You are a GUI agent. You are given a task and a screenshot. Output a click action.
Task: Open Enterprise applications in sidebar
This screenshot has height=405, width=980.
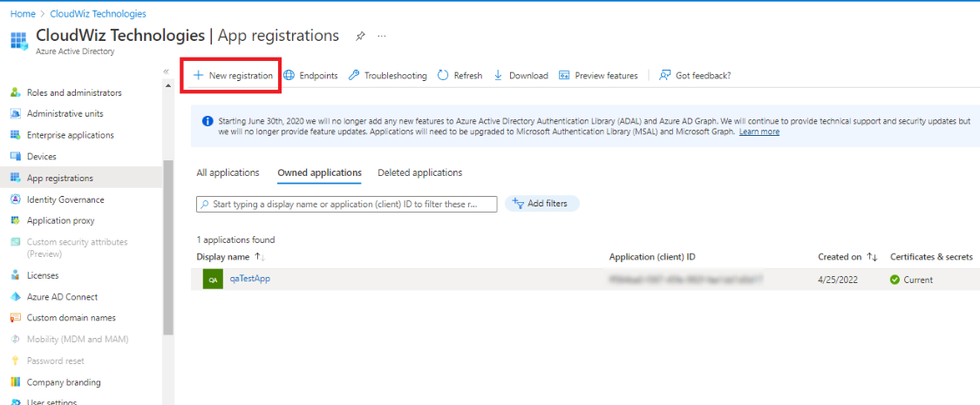(x=70, y=135)
